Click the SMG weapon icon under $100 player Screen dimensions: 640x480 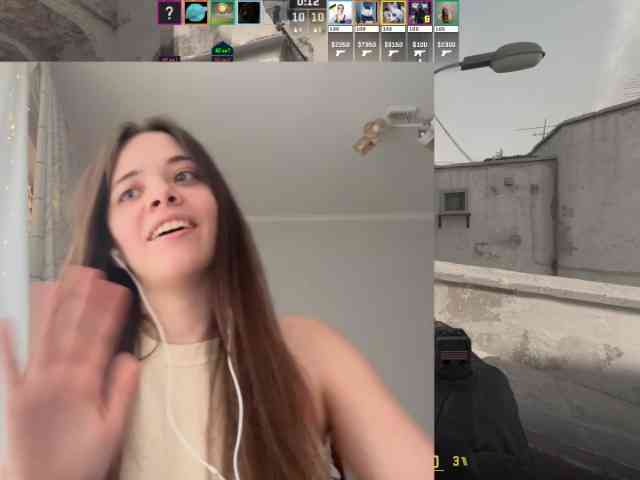(x=420, y=53)
